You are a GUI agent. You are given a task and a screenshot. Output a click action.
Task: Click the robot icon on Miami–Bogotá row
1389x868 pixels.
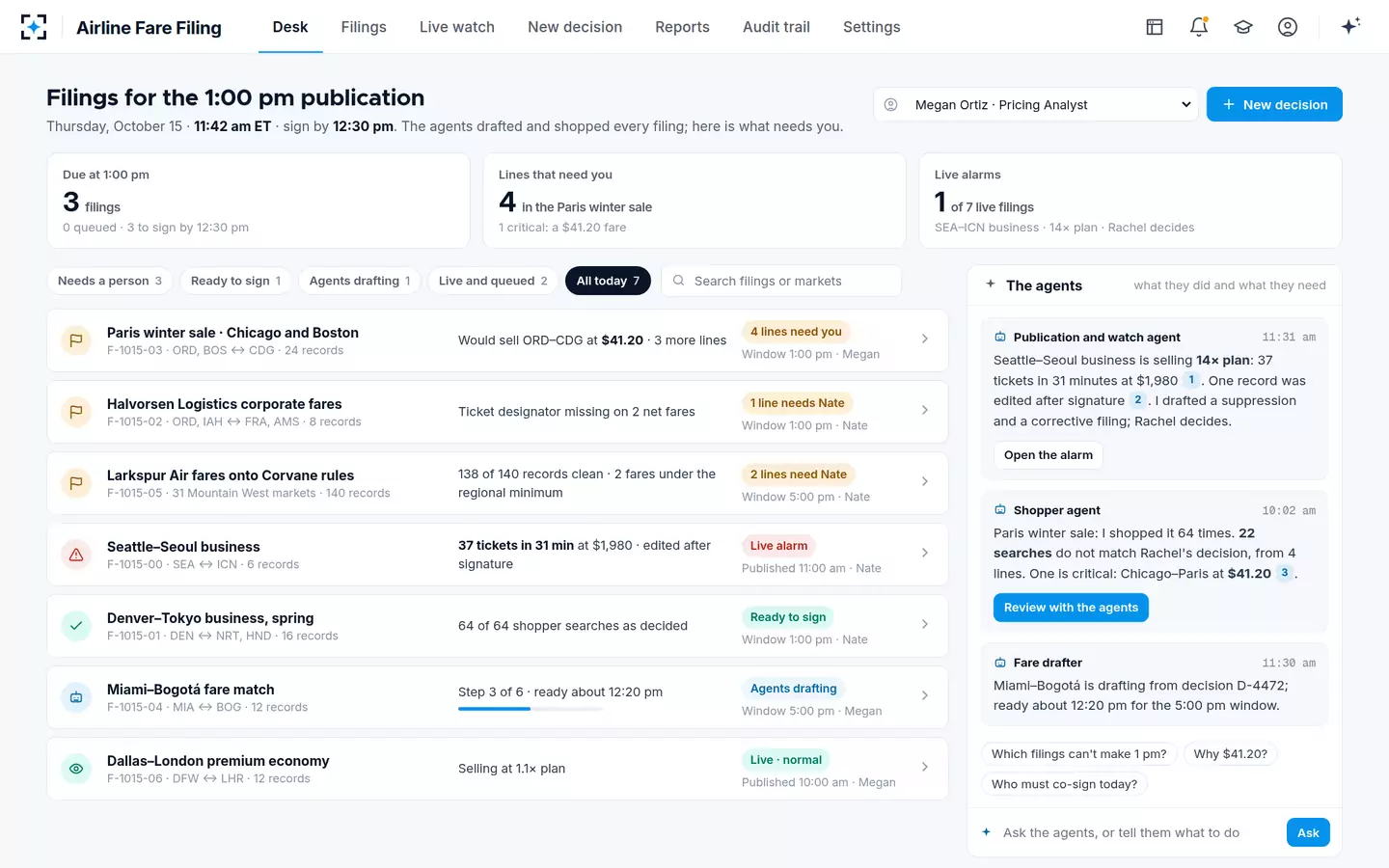coord(76,697)
